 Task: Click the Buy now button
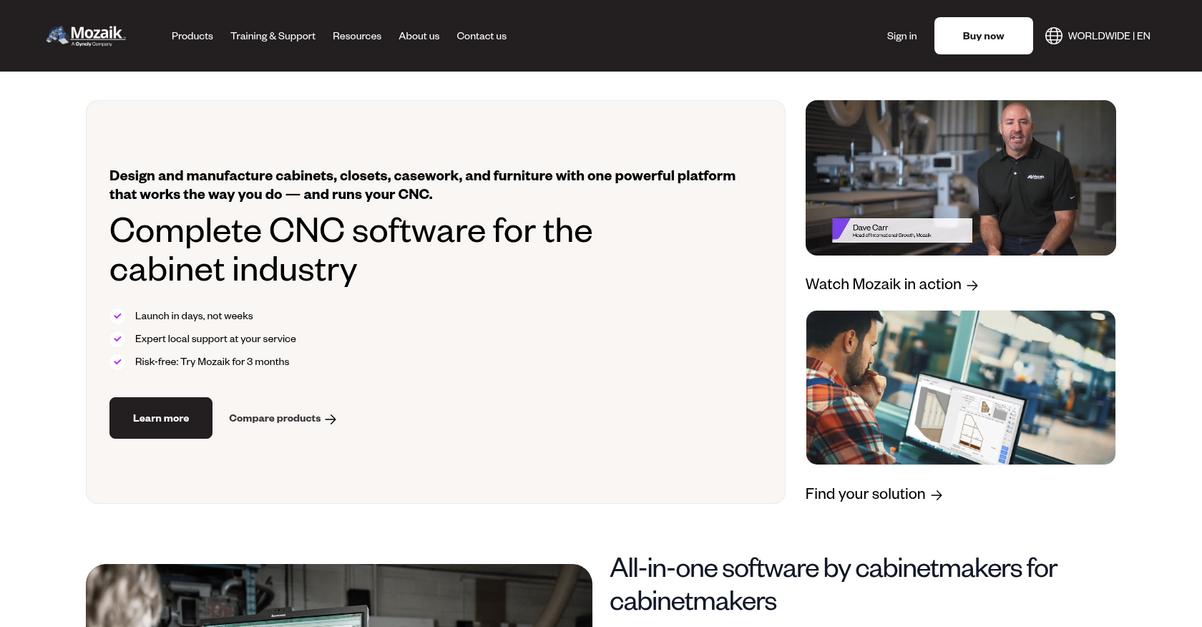point(984,36)
